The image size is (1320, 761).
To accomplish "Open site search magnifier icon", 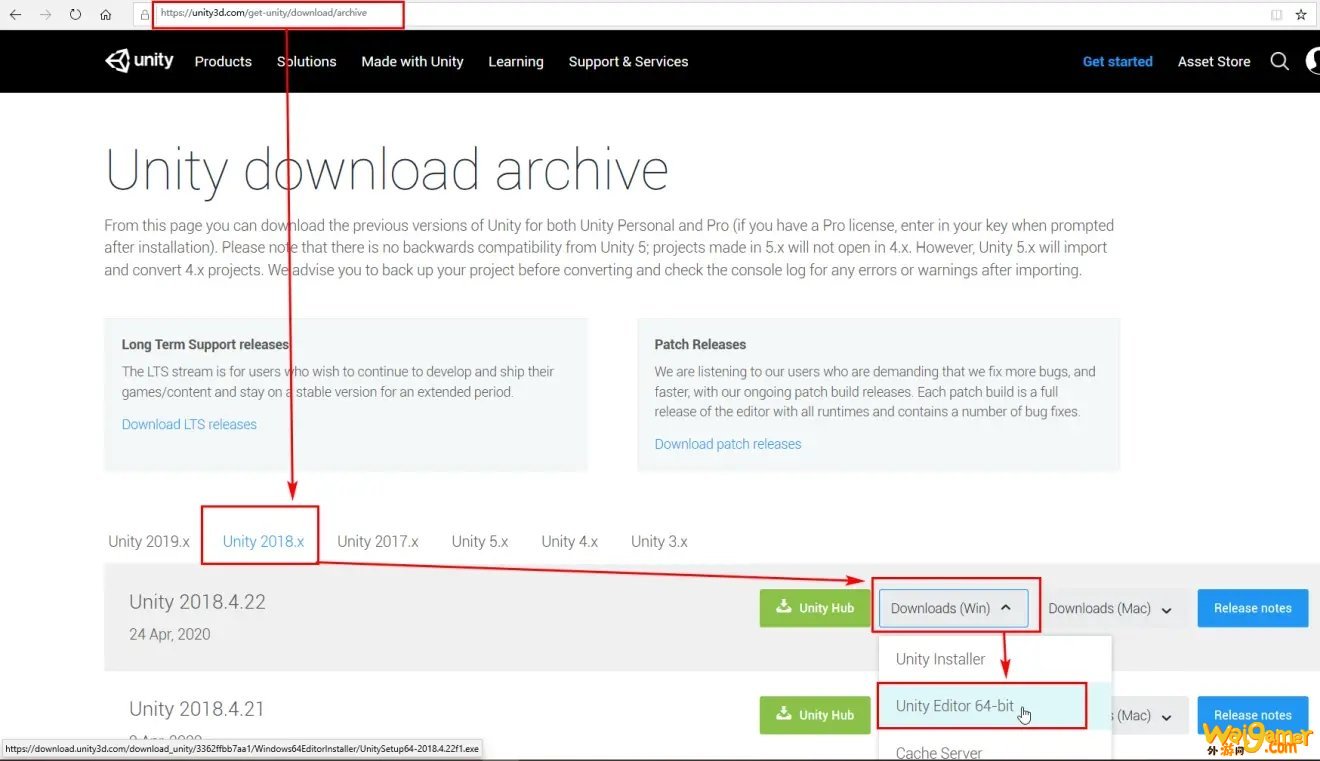I will 1279,61.
